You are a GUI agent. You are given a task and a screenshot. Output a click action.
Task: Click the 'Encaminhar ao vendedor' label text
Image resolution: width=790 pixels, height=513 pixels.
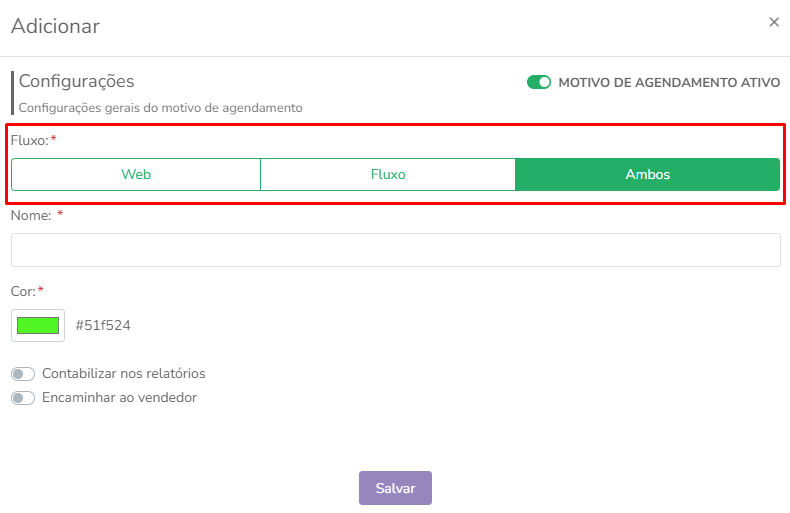(119, 398)
